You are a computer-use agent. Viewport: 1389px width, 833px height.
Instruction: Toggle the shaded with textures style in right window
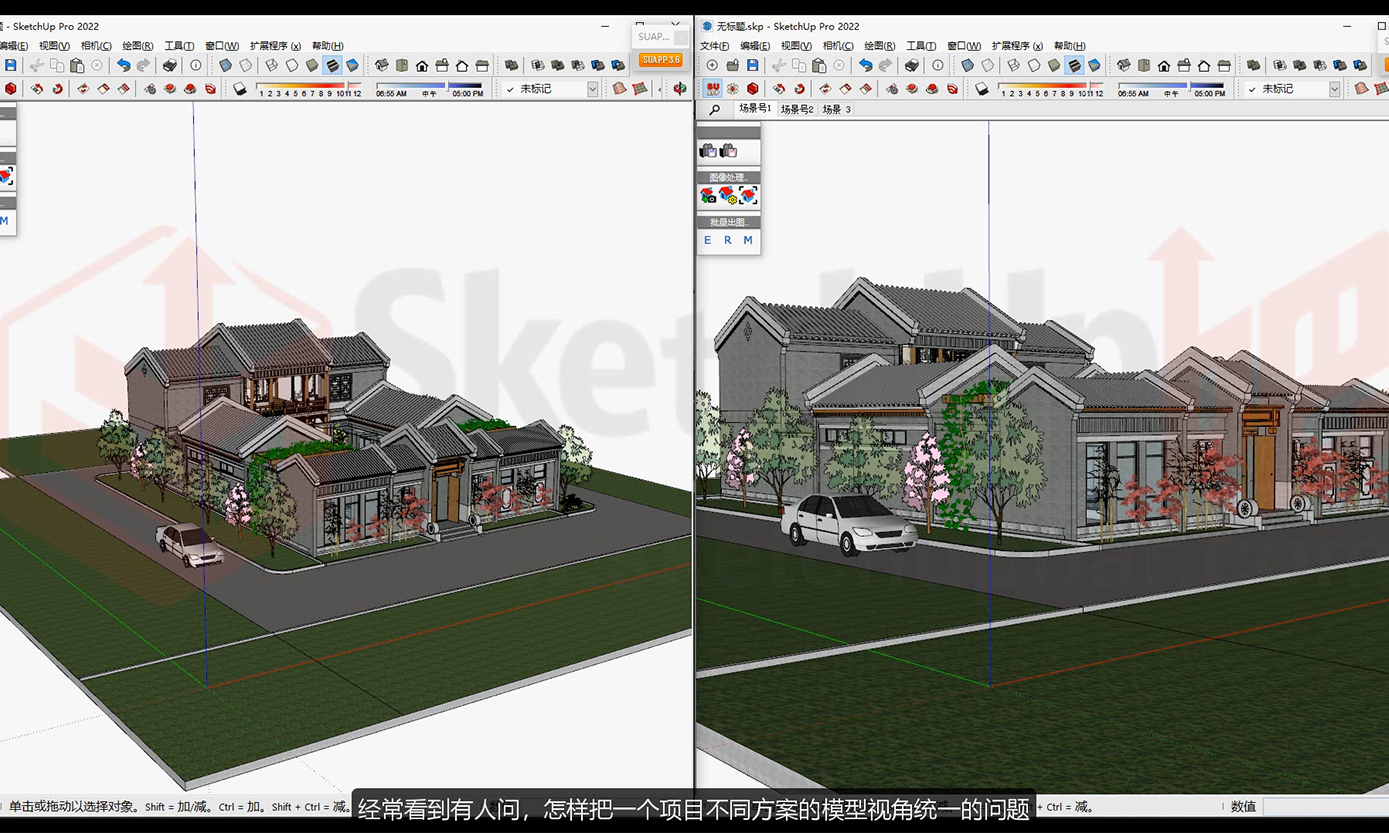click(x=1074, y=66)
